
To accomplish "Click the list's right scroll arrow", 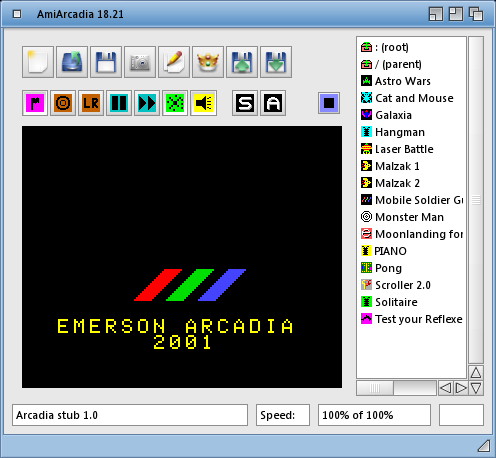I will click(461, 388).
